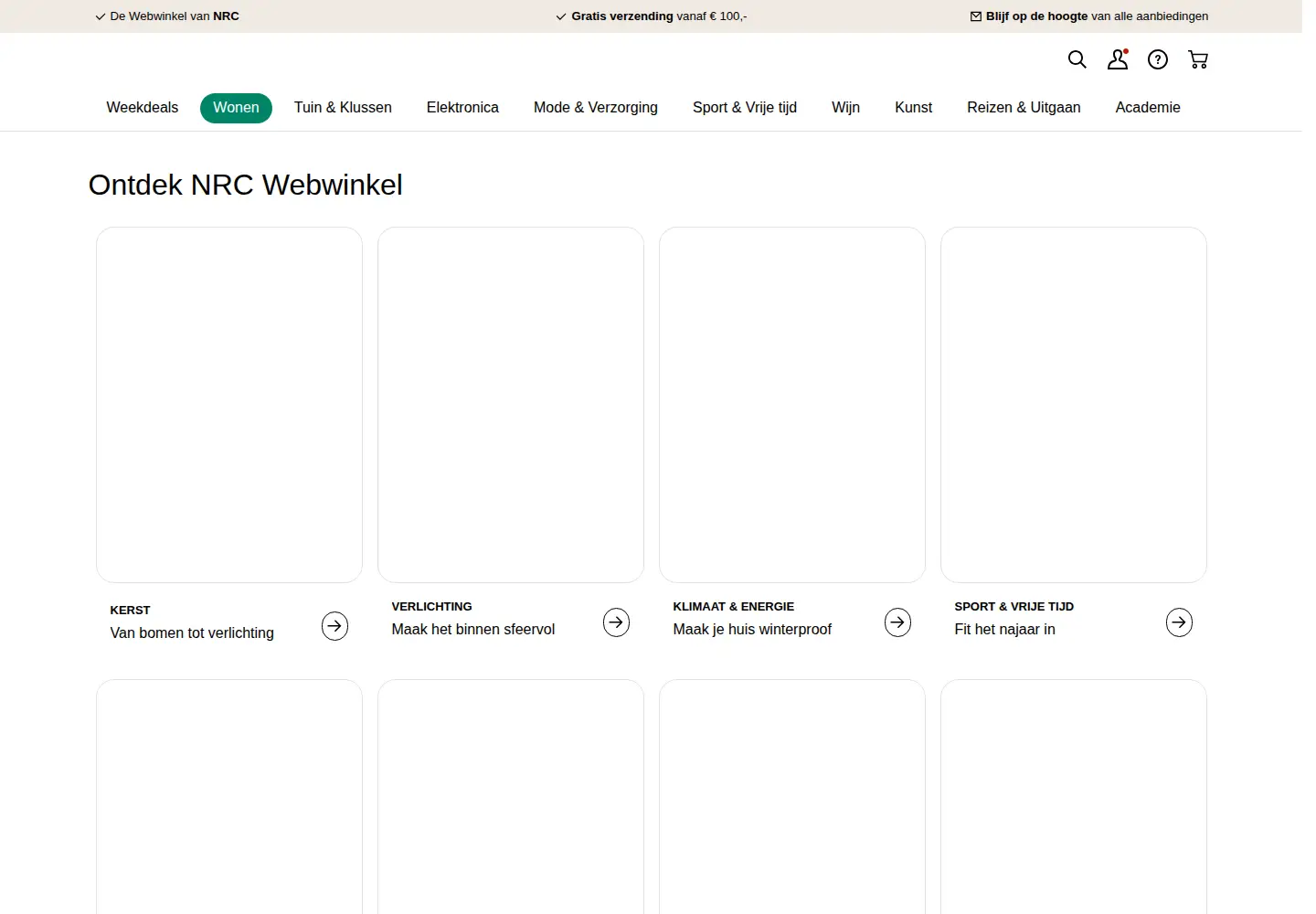Navigate to Sport & Vrije tijd menu
The image size is (1316, 914).
745,108
